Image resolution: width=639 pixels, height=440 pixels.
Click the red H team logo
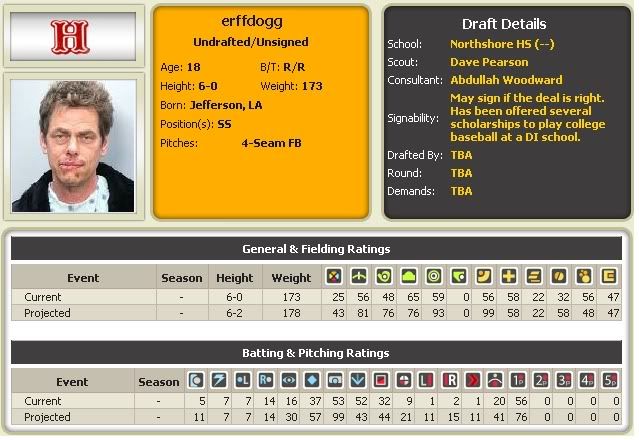pos(70,36)
